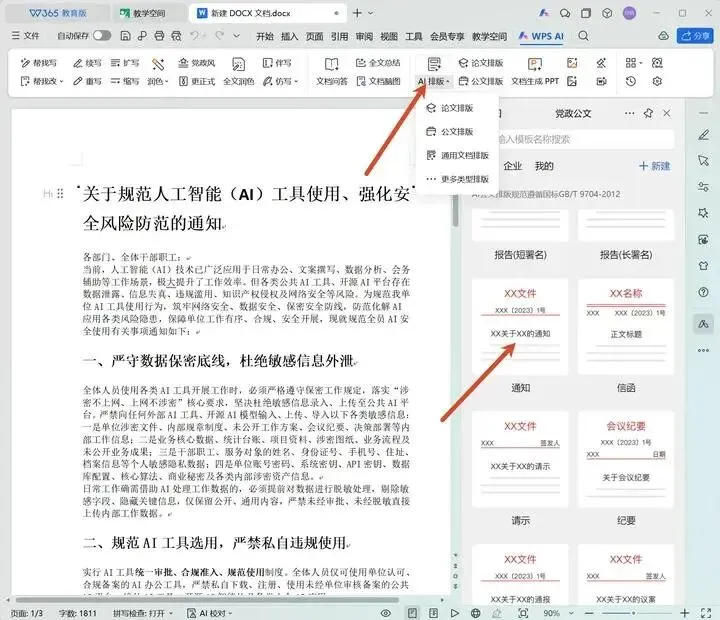This screenshot has width=720, height=620.
Task: Click the blue 分享 share button
Action: tap(695, 36)
